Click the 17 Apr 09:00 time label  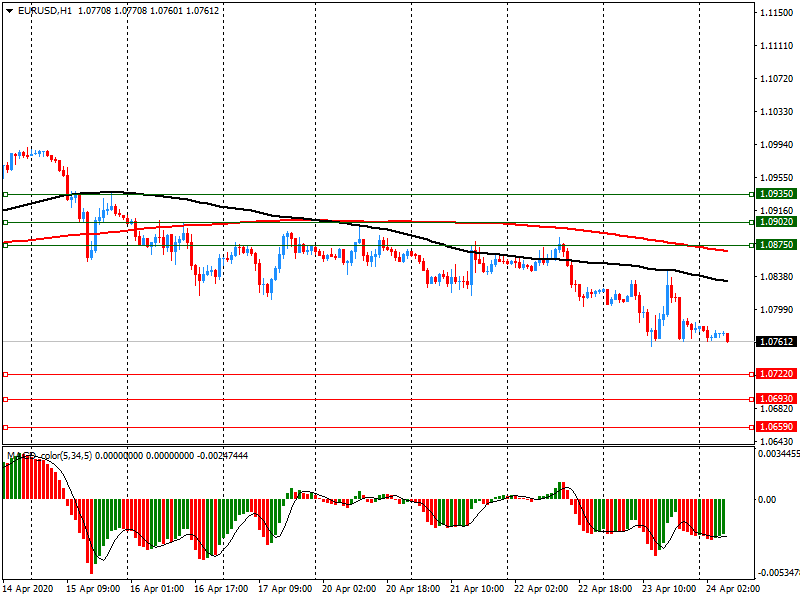coord(285,589)
